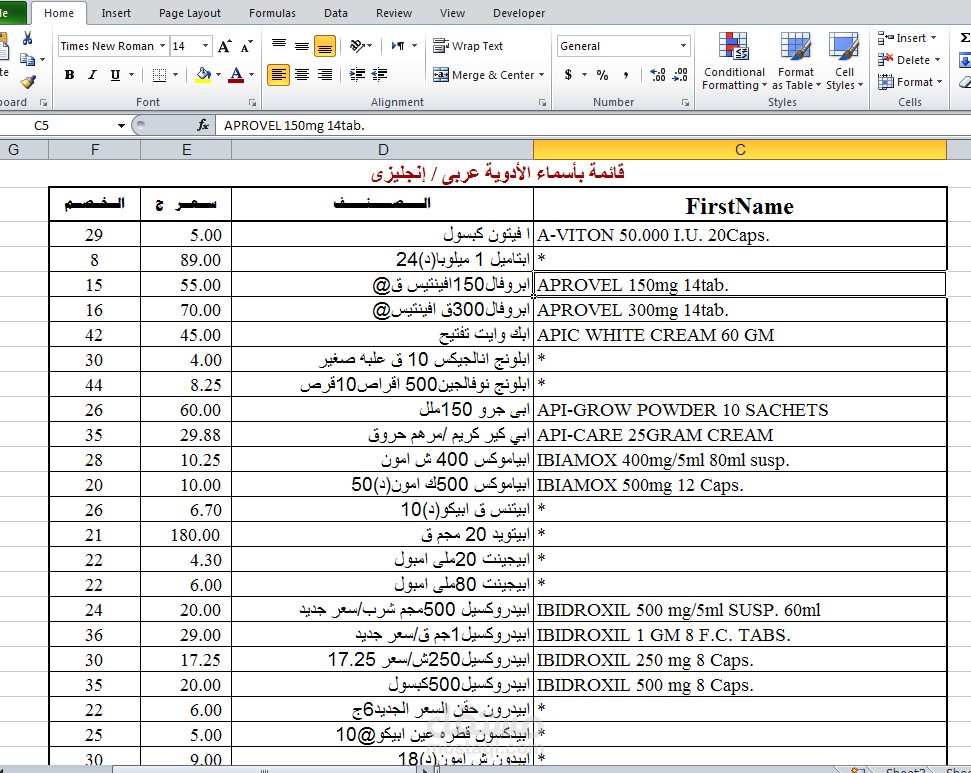Select the Format Painter brush

(x=28, y=81)
